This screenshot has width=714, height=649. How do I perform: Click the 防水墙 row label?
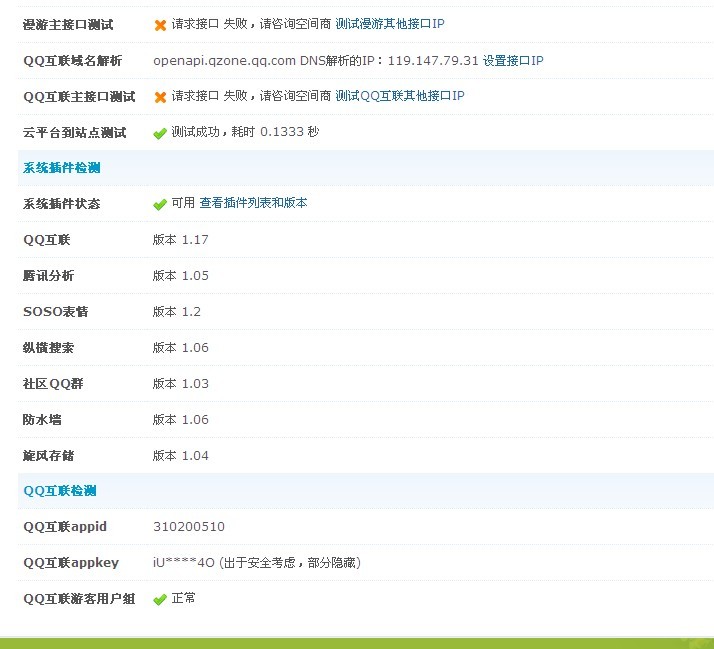tap(42, 419)
